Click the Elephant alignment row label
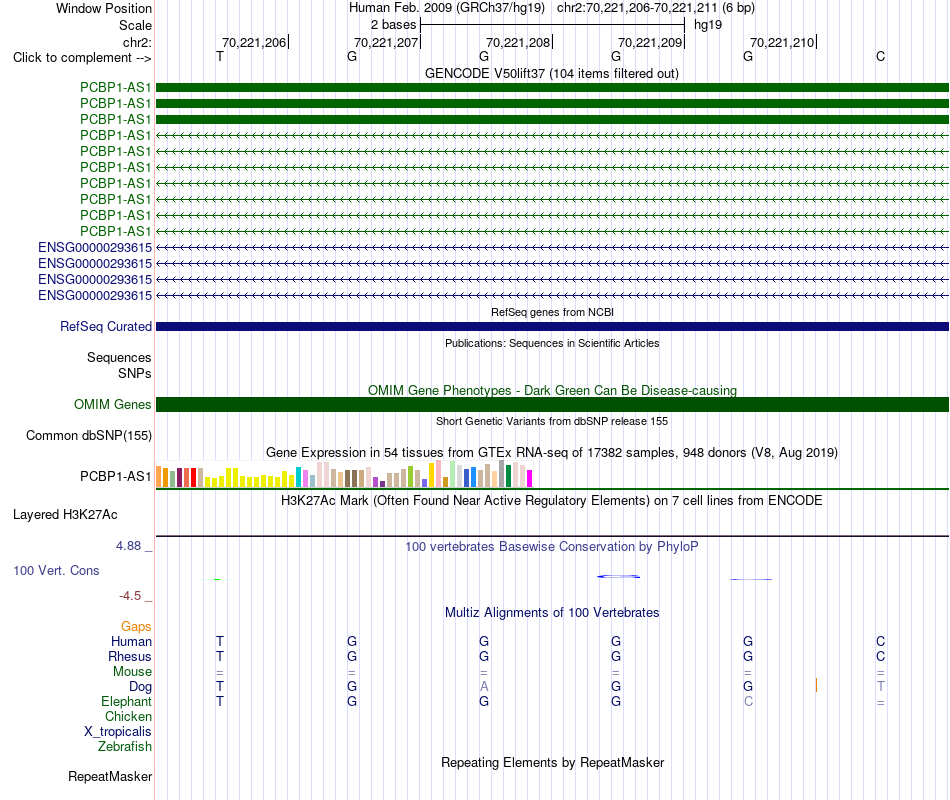The image size is (950, 800). 126,701
